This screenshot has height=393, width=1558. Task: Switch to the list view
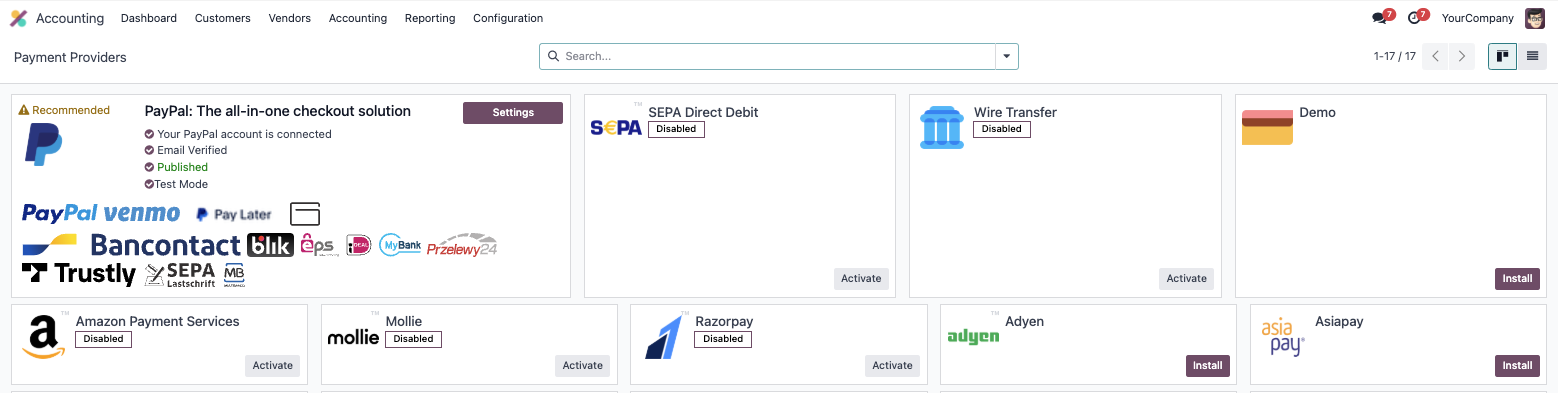pyautogui.click(x=1532, y=56)
